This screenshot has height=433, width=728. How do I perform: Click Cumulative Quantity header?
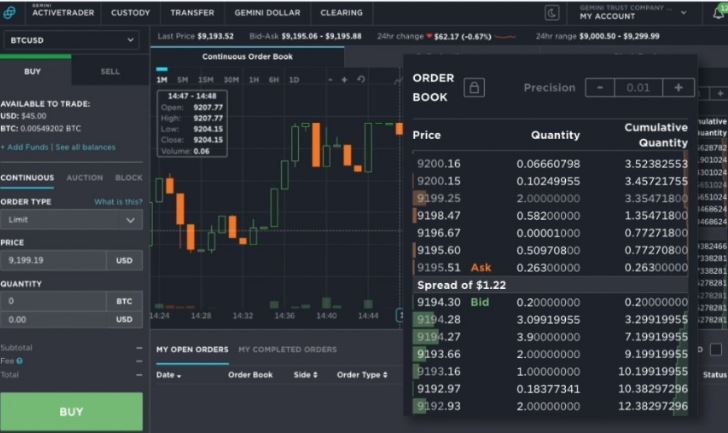[x=656, y=135]
